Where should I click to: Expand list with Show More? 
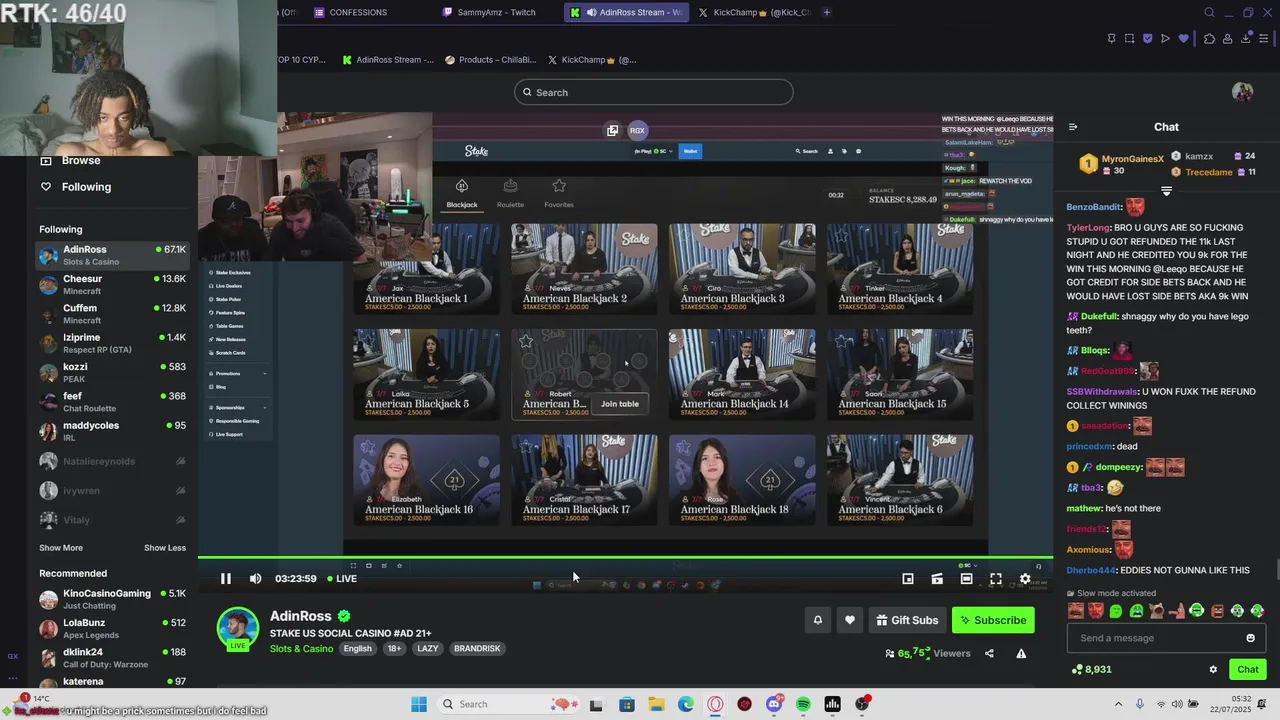[x=61, y=548]
